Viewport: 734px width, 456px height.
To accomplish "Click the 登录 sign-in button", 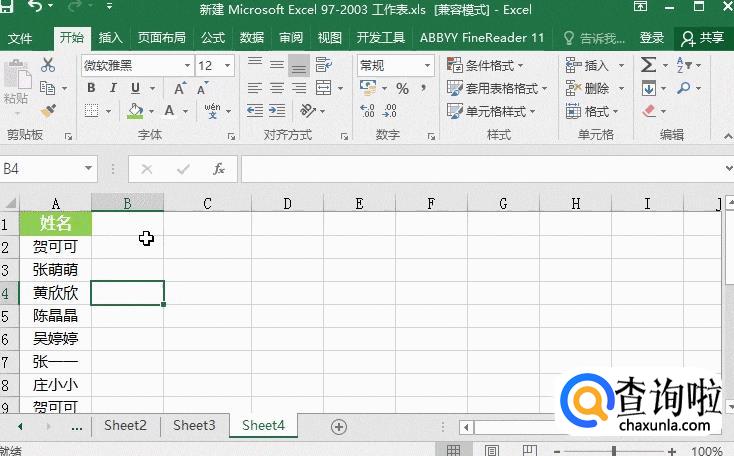I will click(x=652, y=38).
